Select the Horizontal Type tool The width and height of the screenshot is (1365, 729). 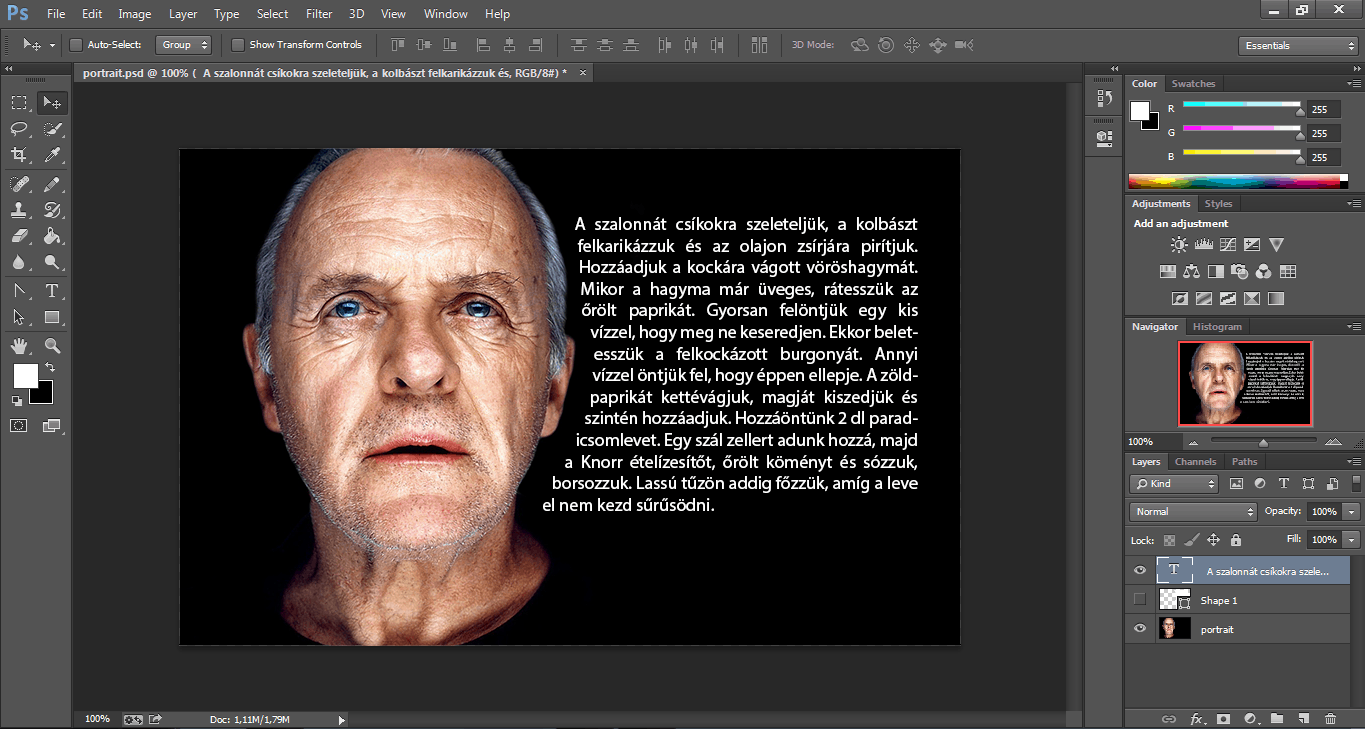click(52, 291)
